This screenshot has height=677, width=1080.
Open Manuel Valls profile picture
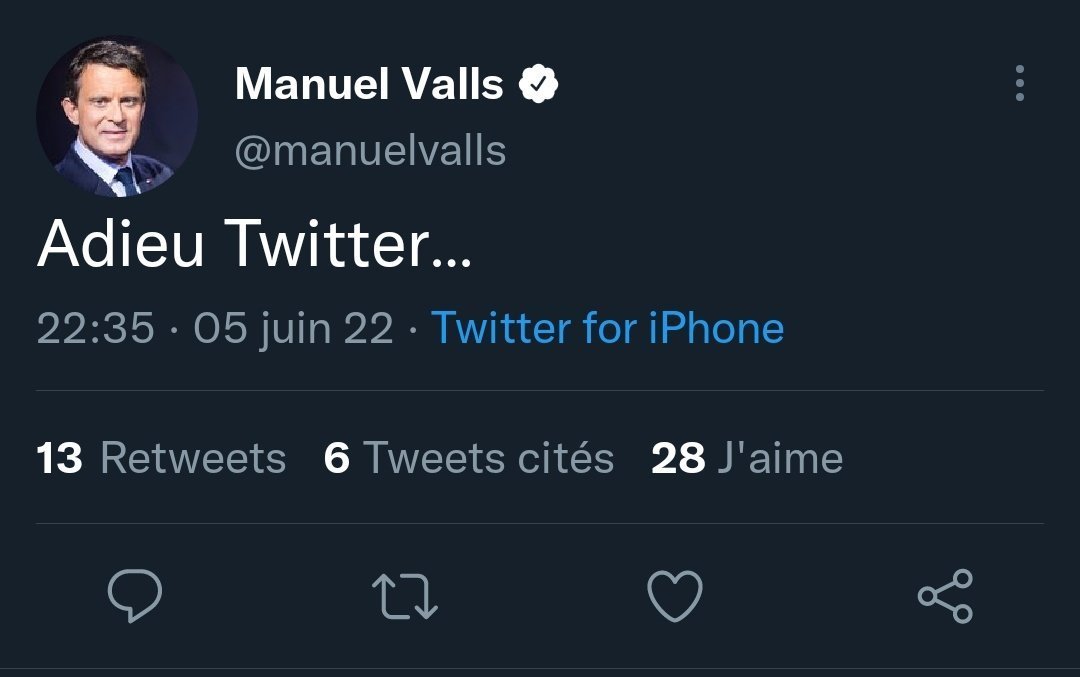click(x=117, y=117)
